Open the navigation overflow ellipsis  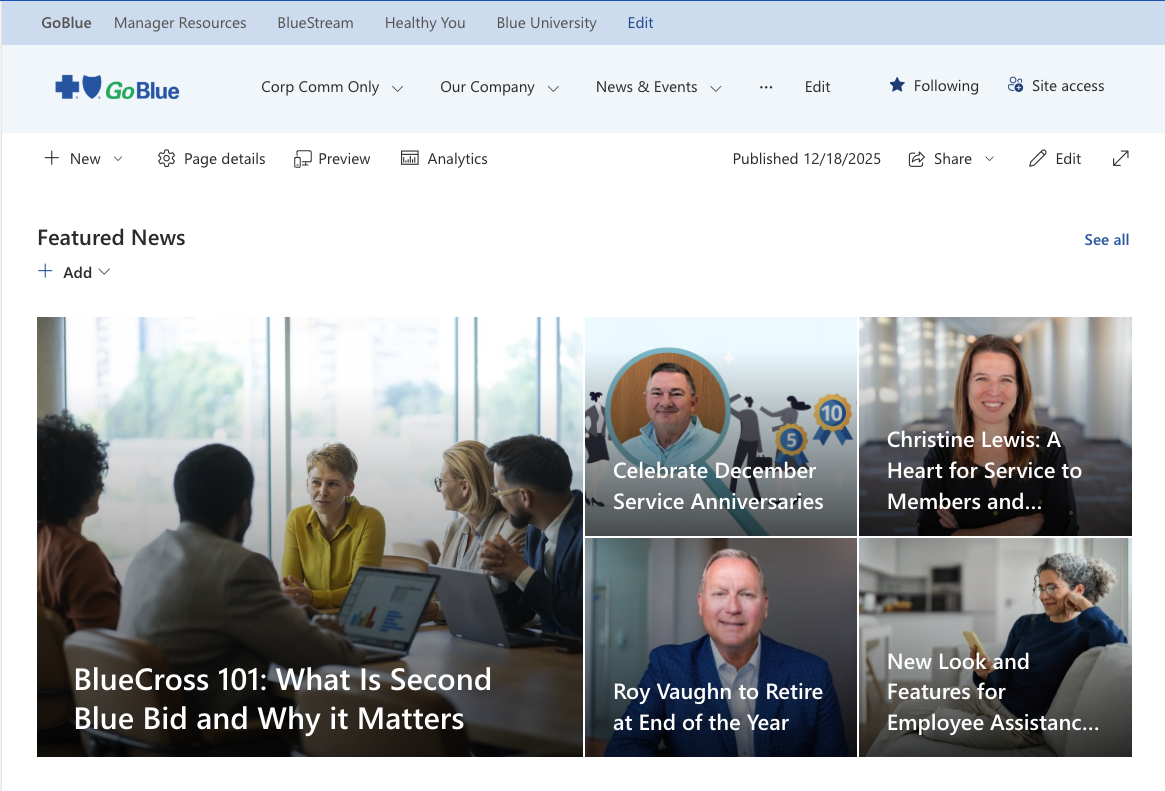click(766, 87)
